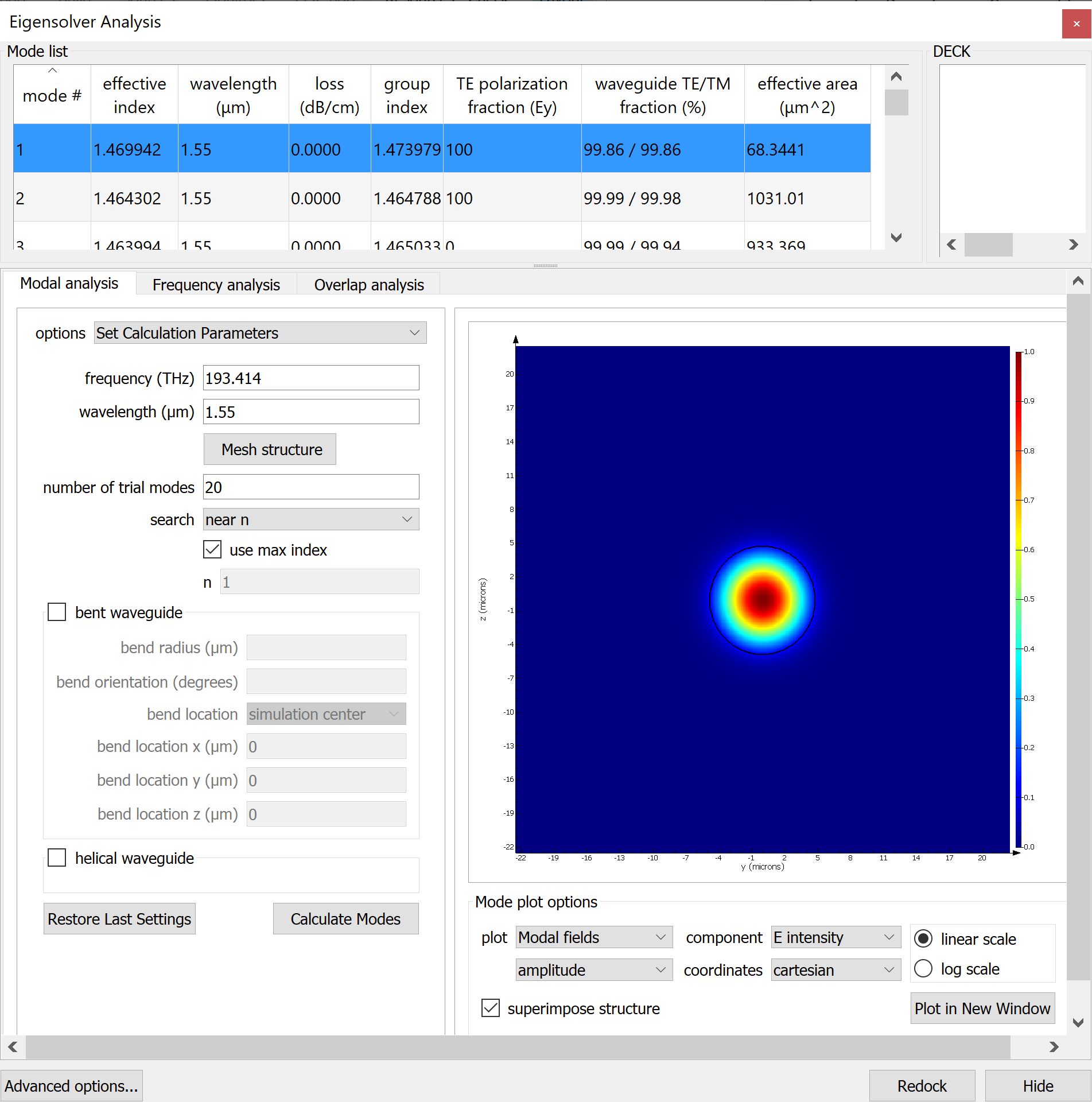Open Advanced options
The image size is (1092, 1102).
coord(71,1086)
